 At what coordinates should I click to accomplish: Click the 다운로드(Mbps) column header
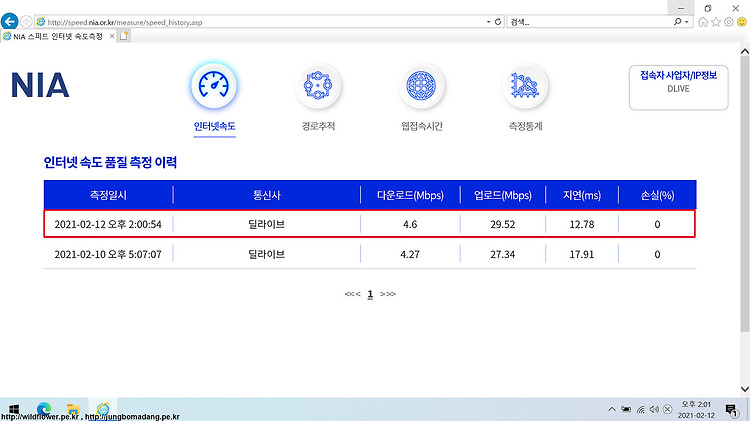pyautogui.click(x=410, y=195)
